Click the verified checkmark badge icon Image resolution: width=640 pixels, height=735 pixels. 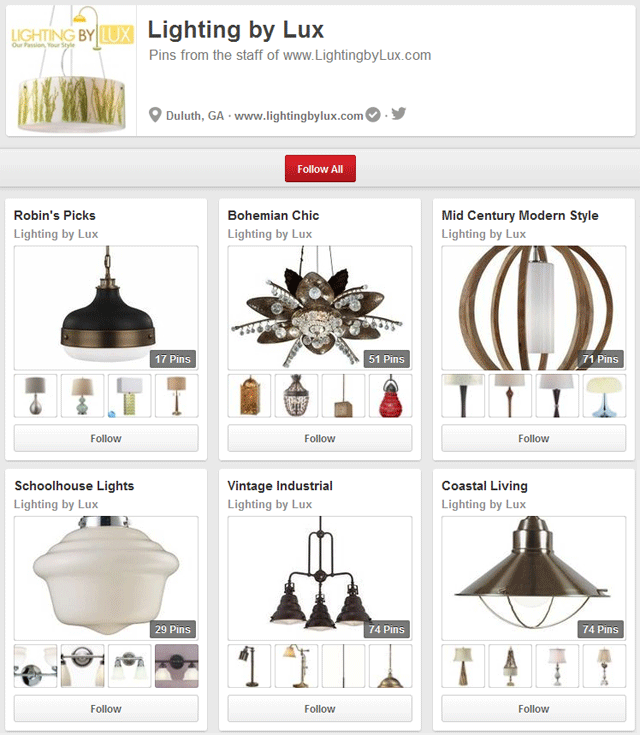click(373, 114)
